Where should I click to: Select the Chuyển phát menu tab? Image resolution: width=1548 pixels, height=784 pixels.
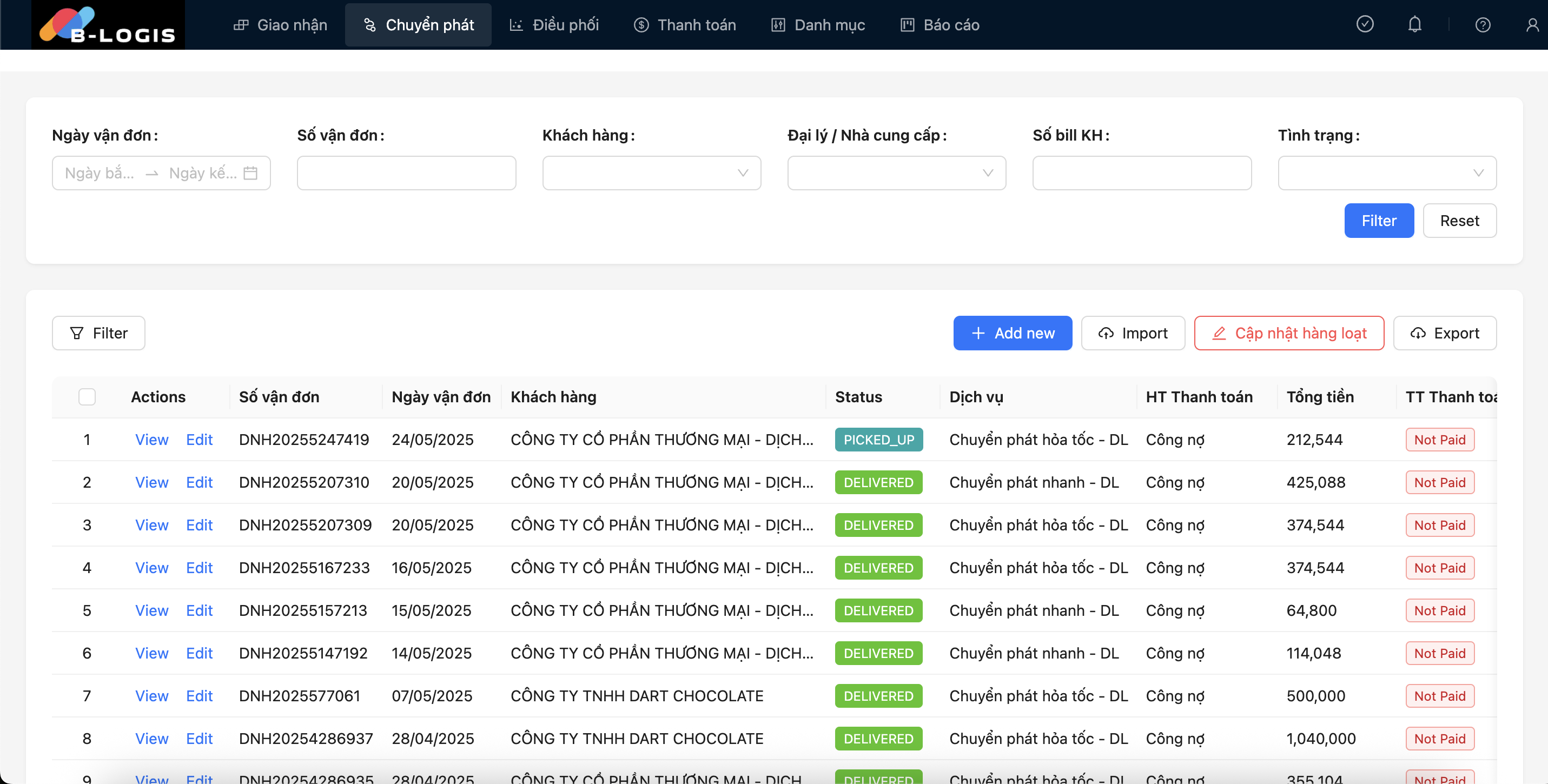418,25
